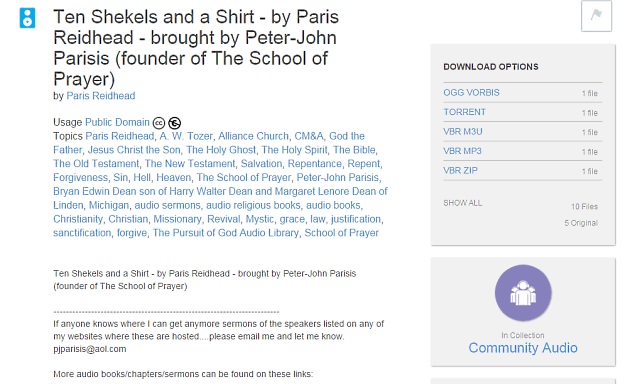Expand SHOW ALL download files

tap(462, 203)
